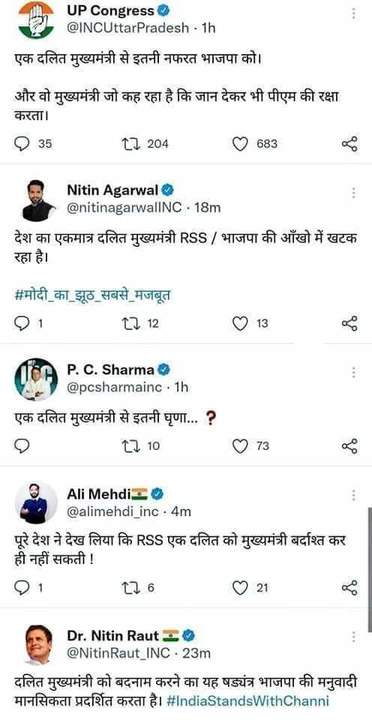This screenshot has height=720, width=372.
Task: Share the Nitin Agarwal tweet
Action: point(349,324)
